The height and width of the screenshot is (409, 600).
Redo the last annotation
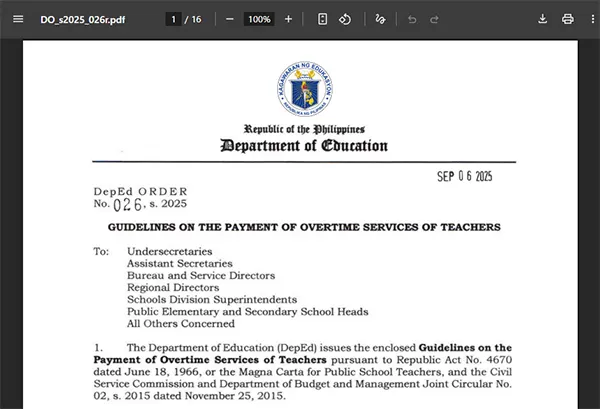coord(434,19)
